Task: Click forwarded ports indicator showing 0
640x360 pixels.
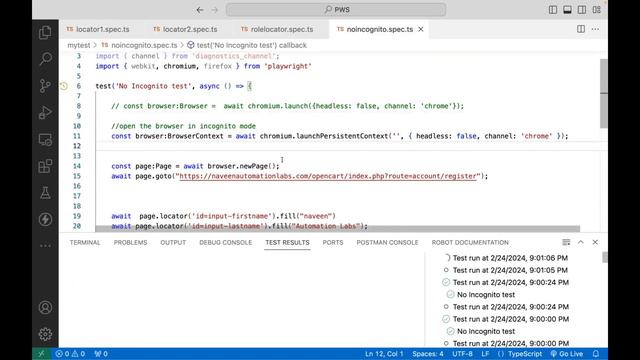Action: (x=100, y=354)
